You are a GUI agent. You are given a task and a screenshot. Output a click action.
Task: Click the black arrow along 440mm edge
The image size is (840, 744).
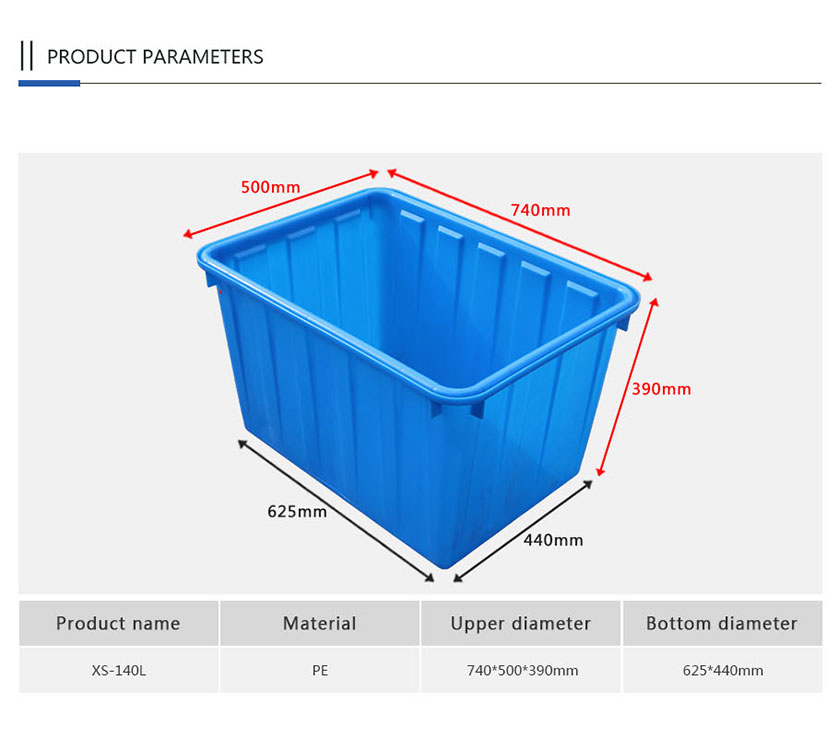coord(523,531)
